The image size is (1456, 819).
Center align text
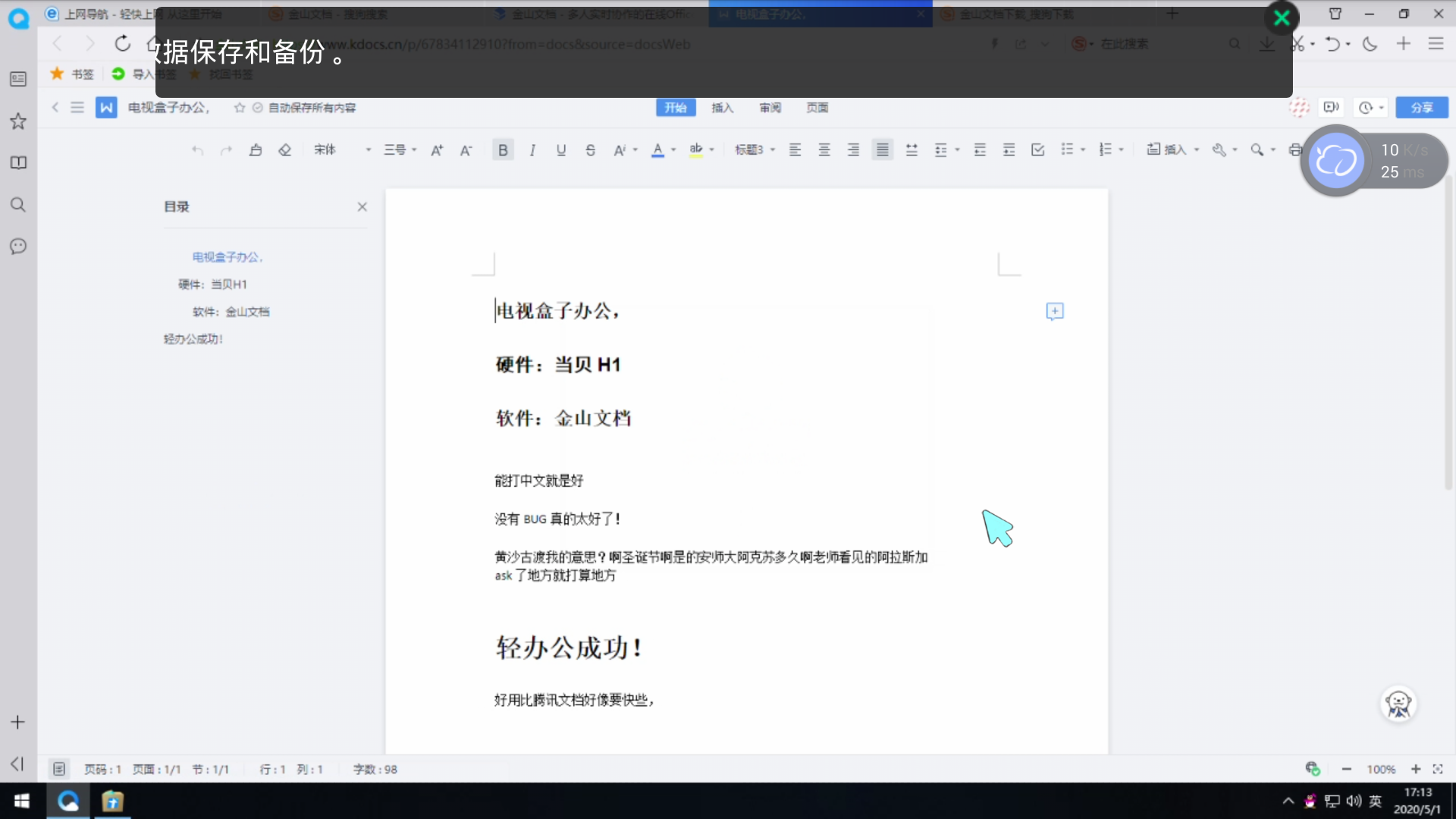824,150
